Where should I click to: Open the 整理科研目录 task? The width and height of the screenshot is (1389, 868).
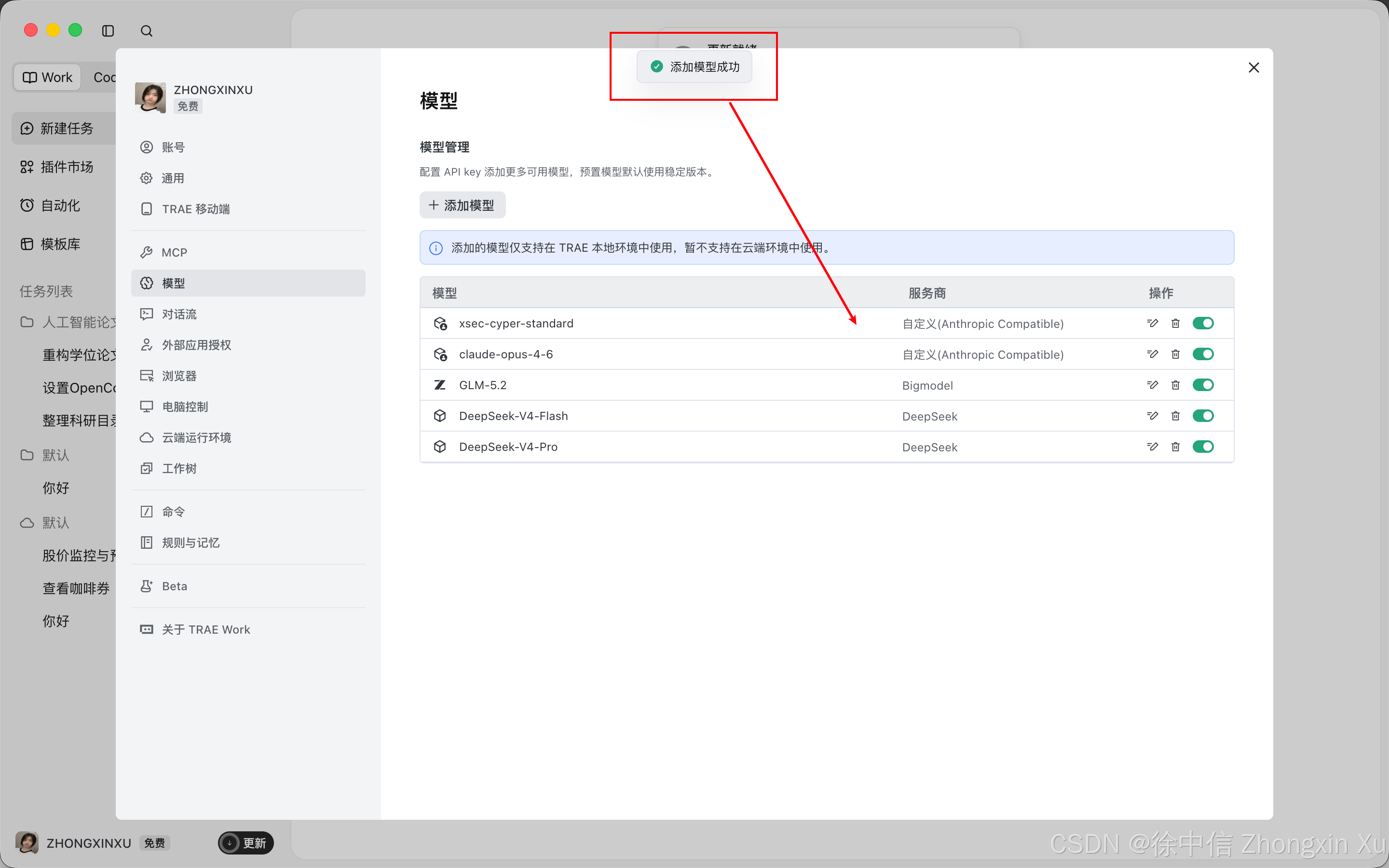pos(79,421)
